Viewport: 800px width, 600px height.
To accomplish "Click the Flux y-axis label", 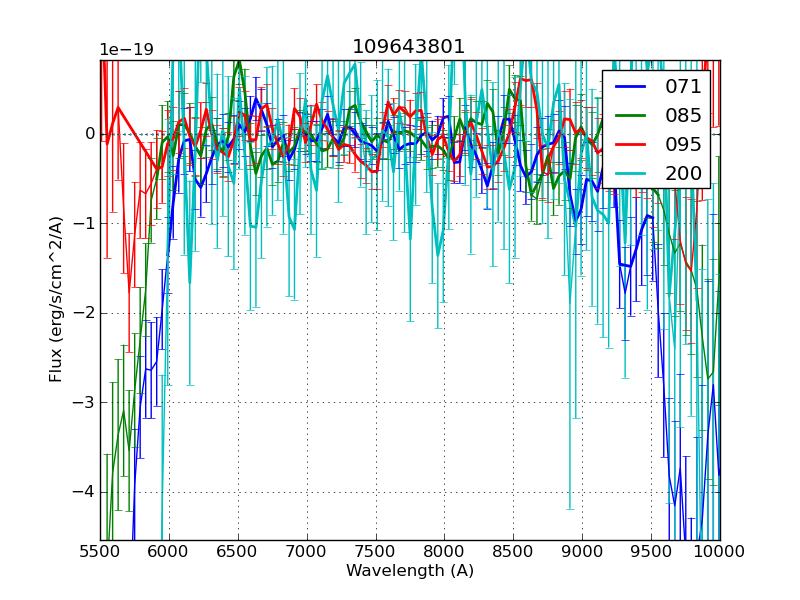I will (x=56, y=300).
